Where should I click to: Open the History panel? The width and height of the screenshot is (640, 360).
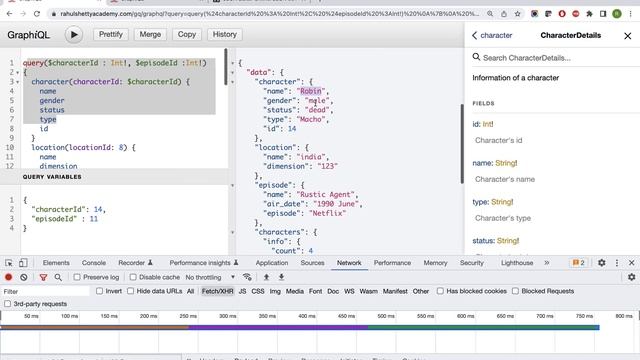coord(224,35)
